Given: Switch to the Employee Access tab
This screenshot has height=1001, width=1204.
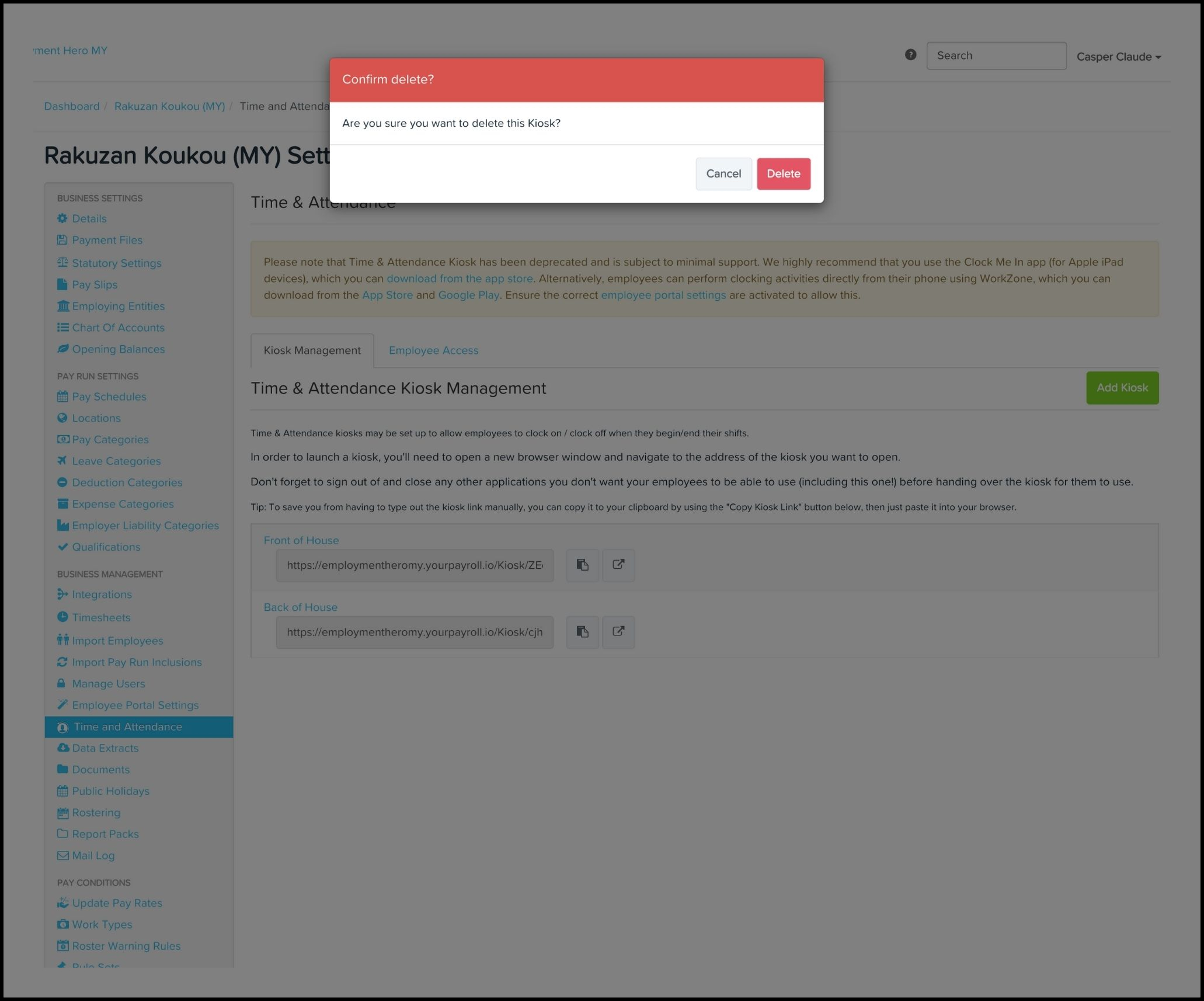Looking at the screenshot, I should (433, 350).
